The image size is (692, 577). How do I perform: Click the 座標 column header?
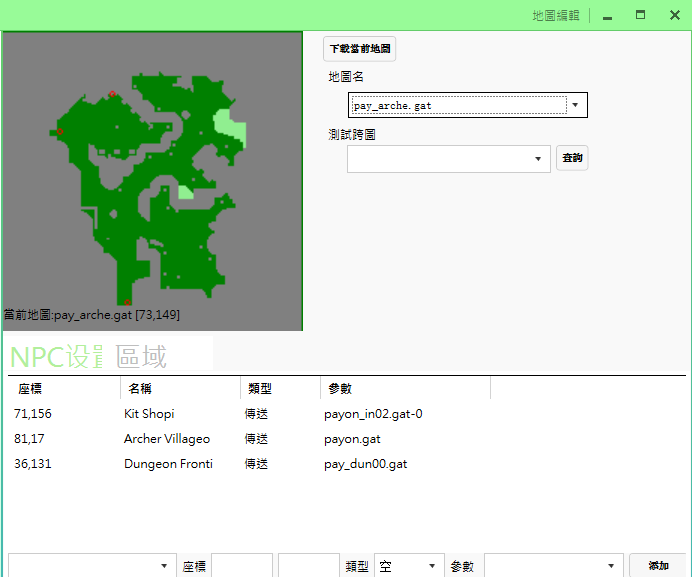[30, 388]
